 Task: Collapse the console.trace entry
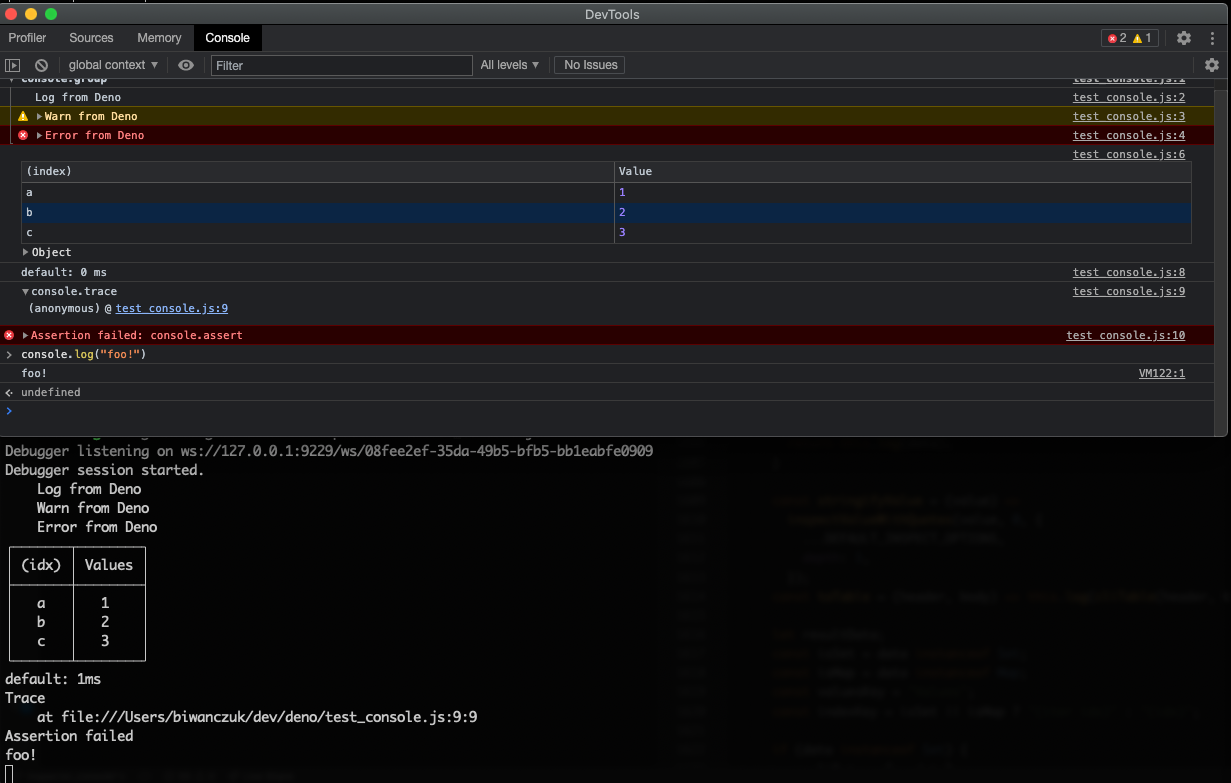click(x=27, y=291)
